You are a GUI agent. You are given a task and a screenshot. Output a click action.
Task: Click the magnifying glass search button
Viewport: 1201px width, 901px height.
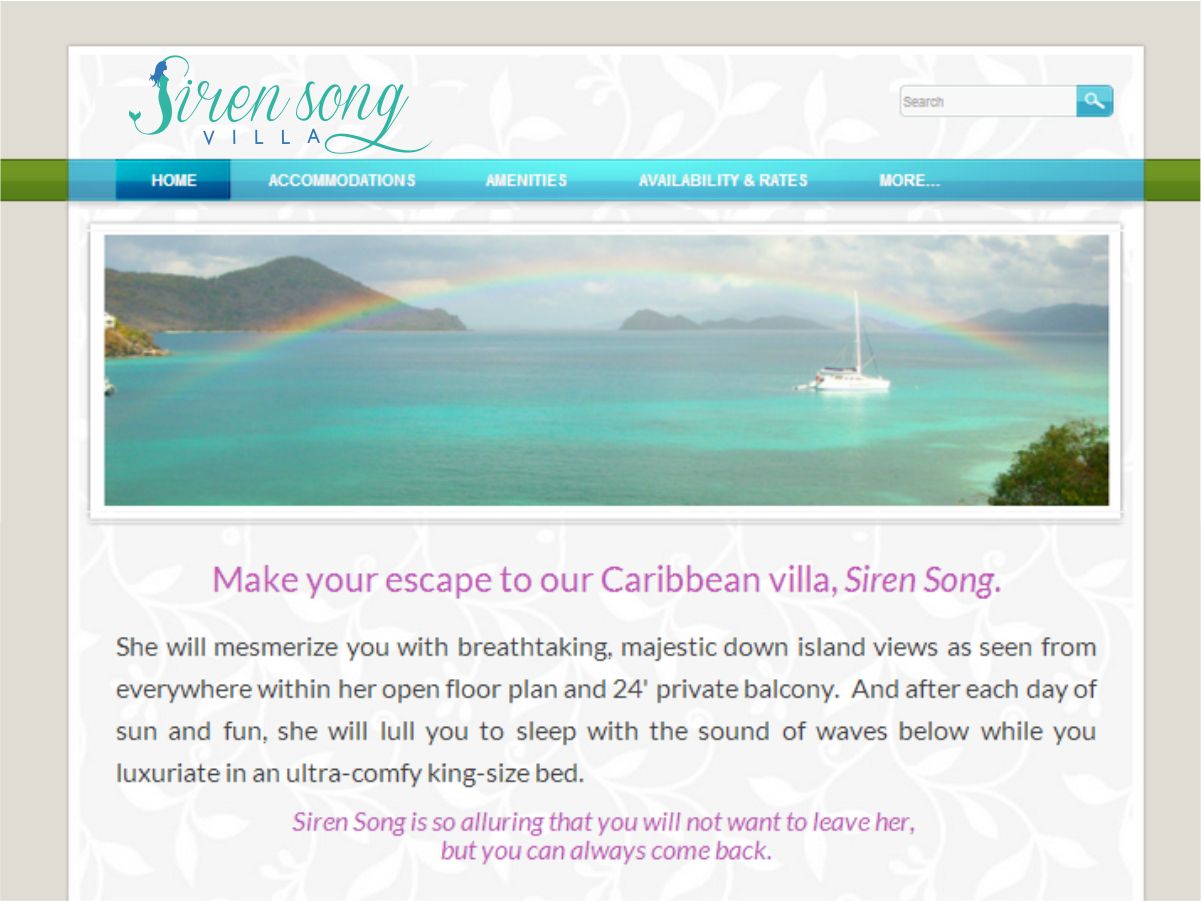[x=1094, y=101]
